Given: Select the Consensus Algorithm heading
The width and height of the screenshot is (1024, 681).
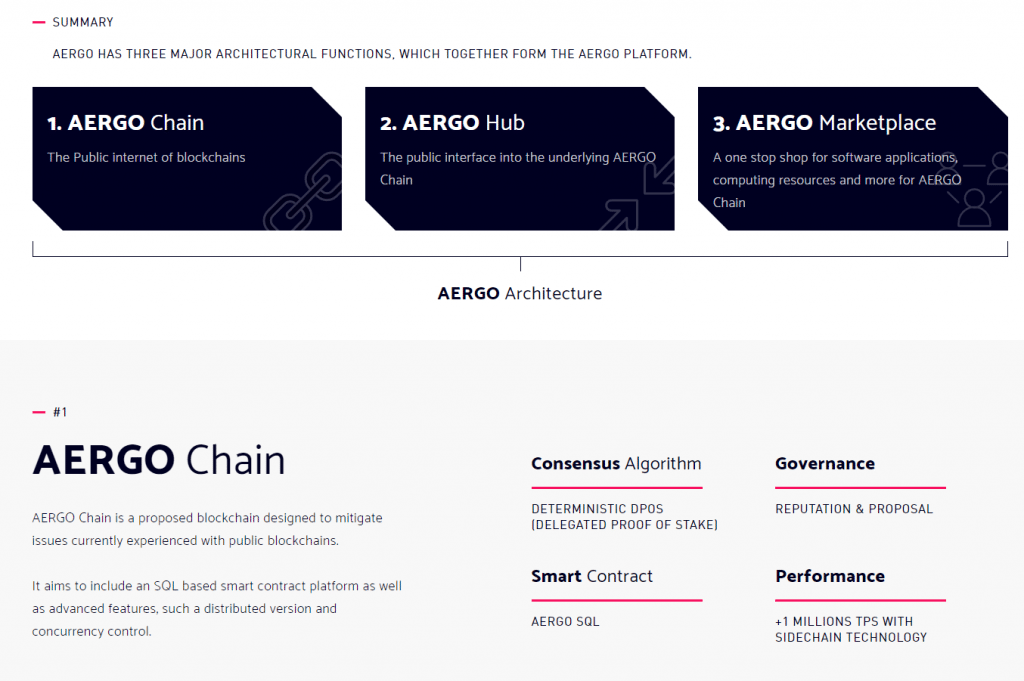Looking at the screenshot, I should (x=616, y=464).
